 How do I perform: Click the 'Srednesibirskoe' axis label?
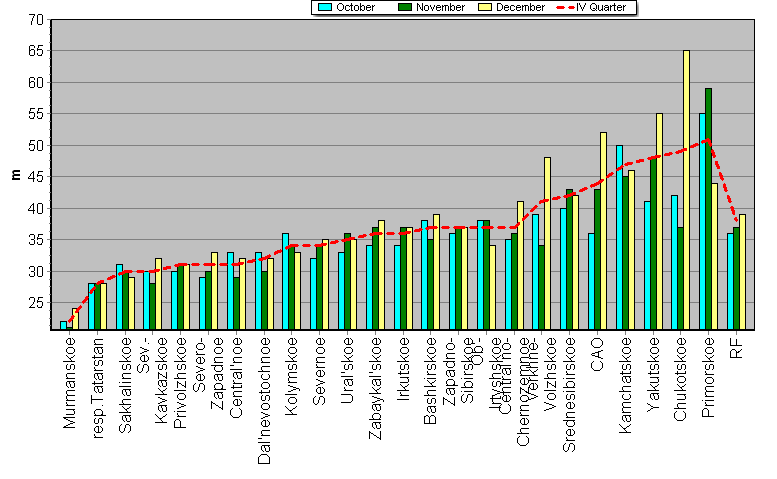[569, 395]
